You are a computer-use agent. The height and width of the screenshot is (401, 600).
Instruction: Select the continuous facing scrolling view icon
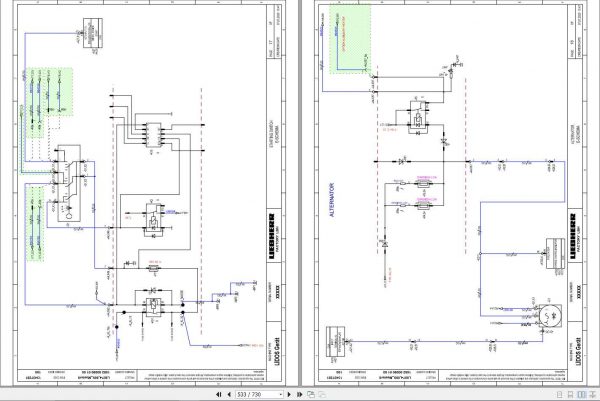(x=592, y=394)
